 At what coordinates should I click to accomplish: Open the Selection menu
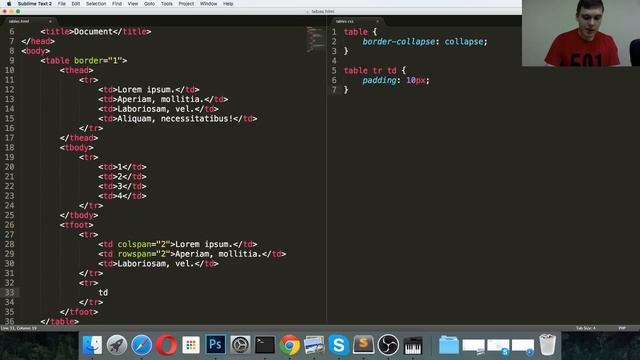coord(96,4)
